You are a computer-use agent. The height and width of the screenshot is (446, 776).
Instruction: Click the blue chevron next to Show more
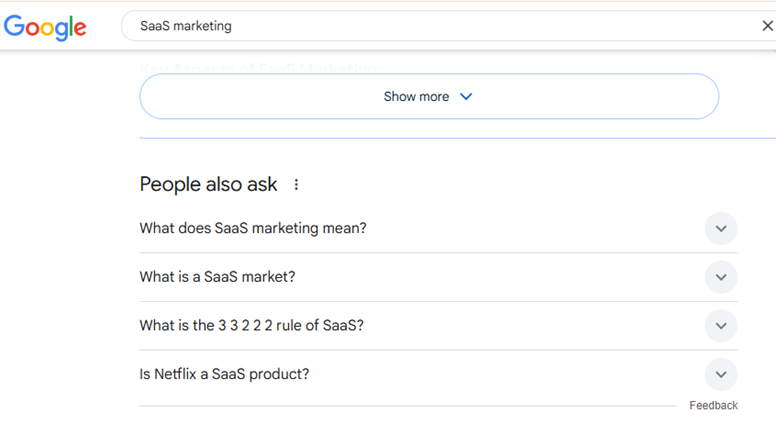[466, 97]
